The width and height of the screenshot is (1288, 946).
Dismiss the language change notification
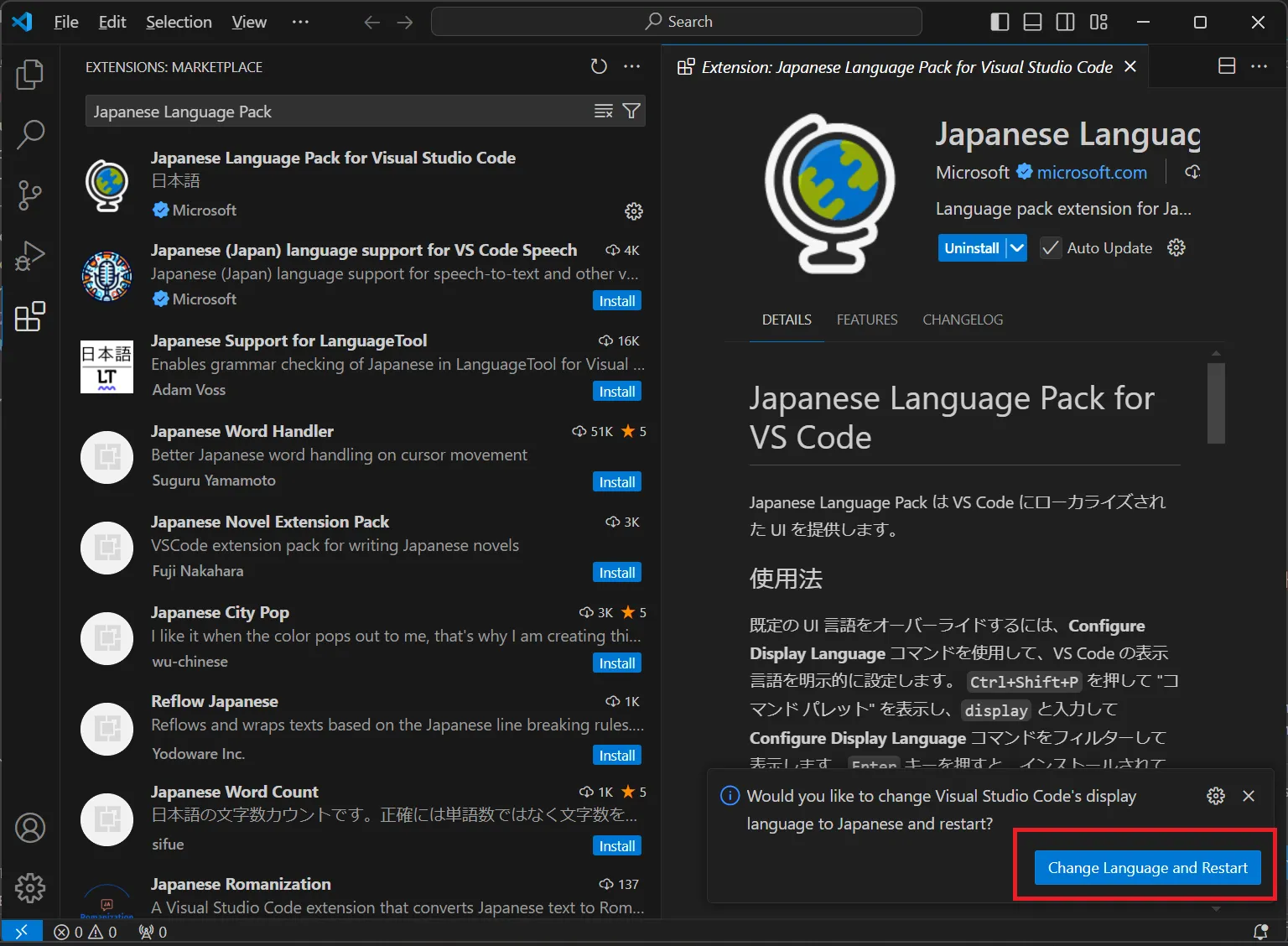pos(1249,796)
